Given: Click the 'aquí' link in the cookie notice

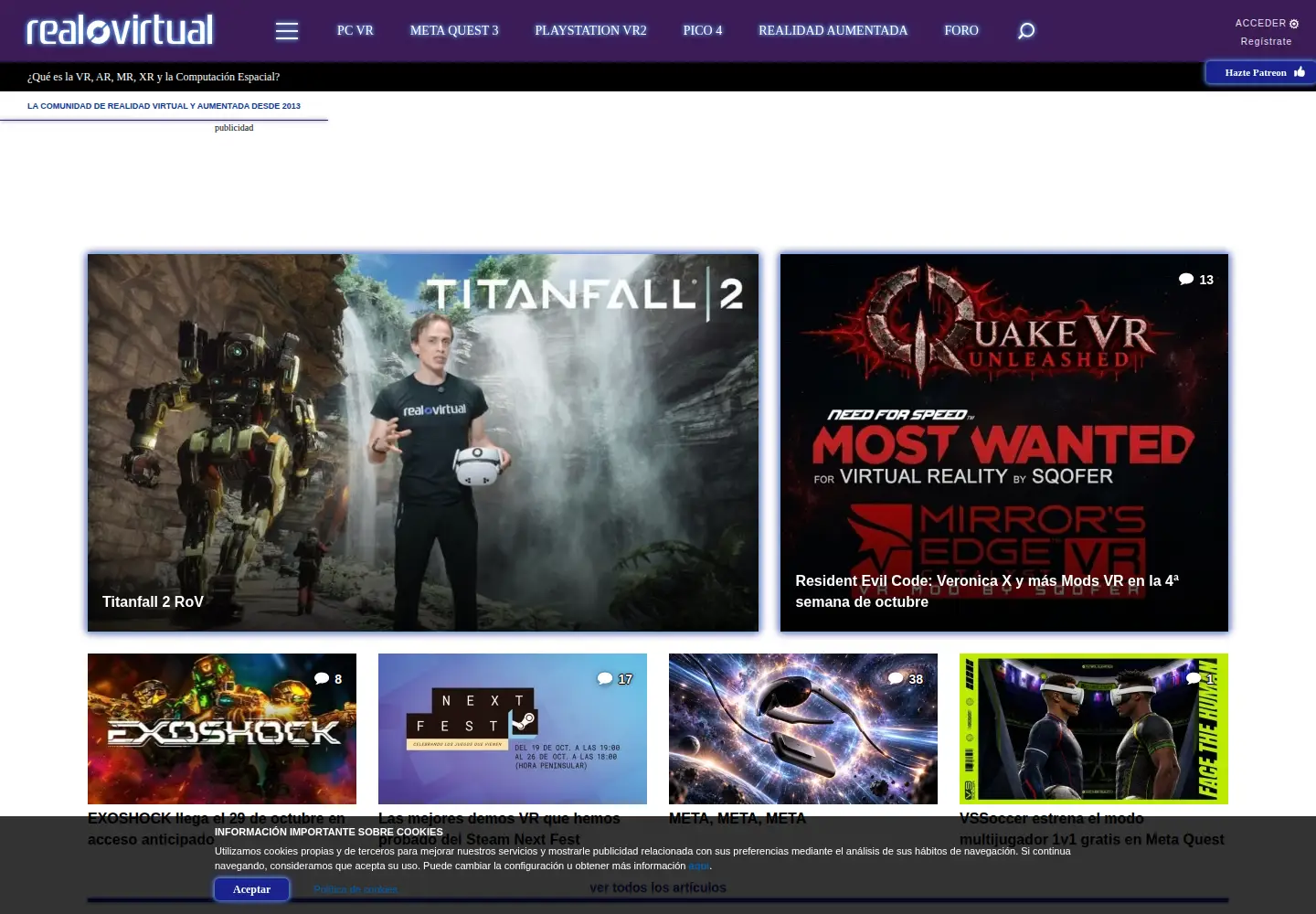Looking at the screenshot, I should click(699, 866).
